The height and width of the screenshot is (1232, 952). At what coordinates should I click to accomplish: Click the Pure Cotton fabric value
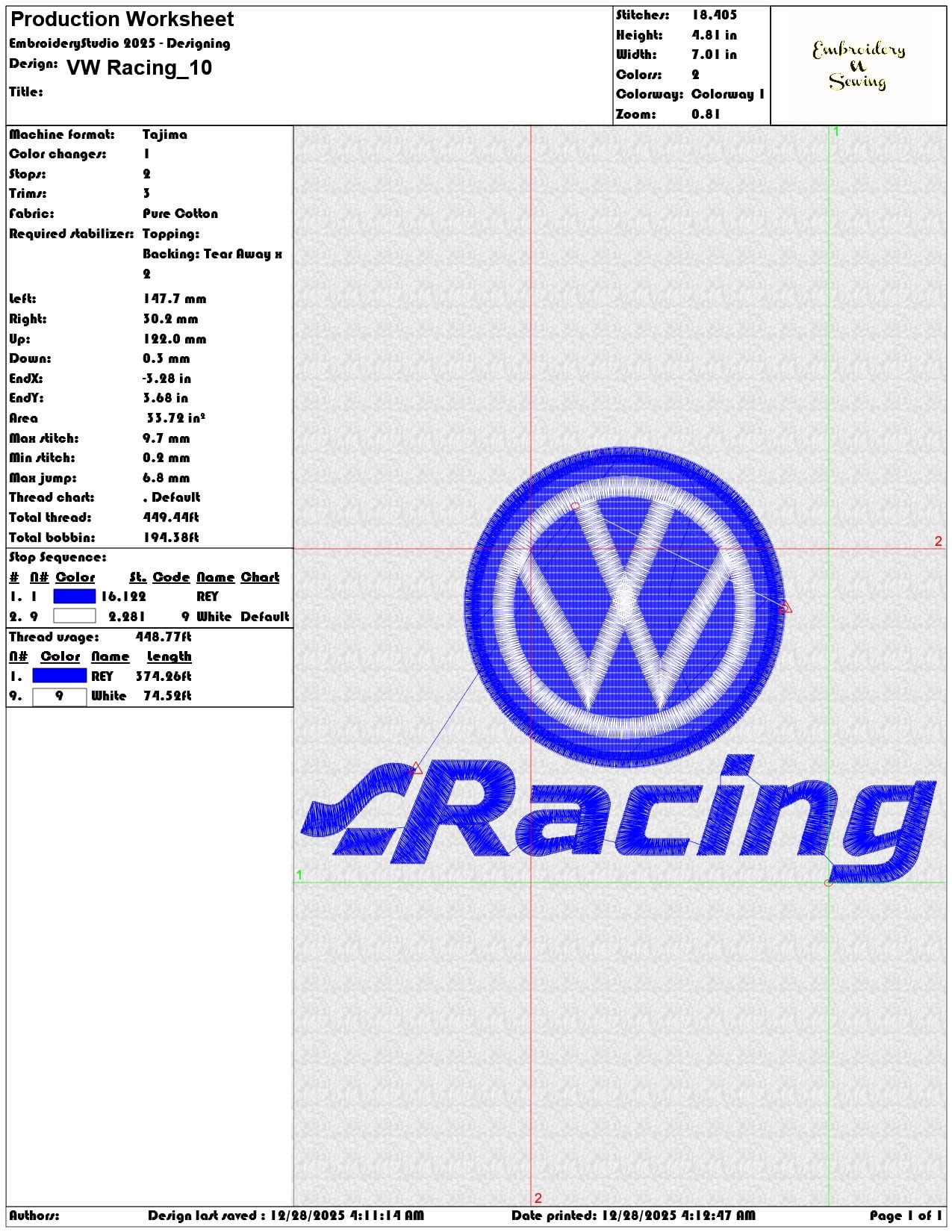(181, 214)
